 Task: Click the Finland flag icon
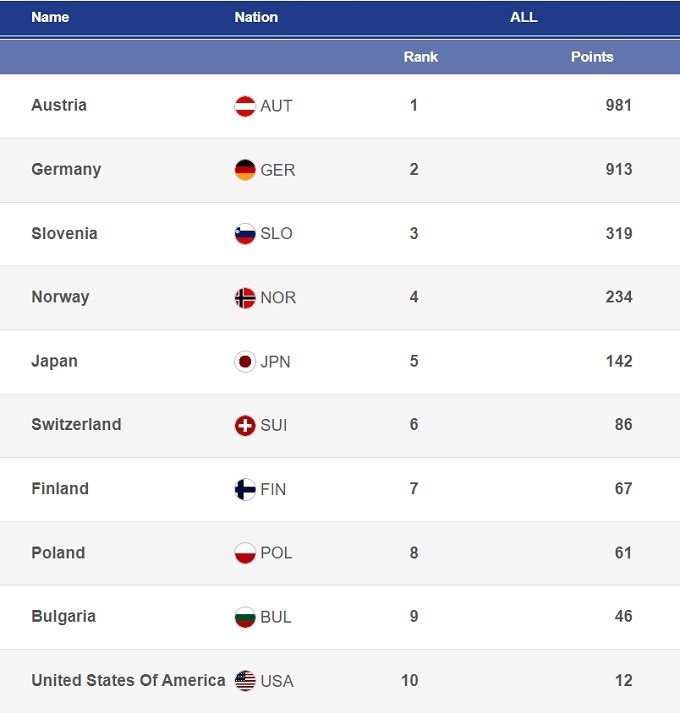point(245,490)
